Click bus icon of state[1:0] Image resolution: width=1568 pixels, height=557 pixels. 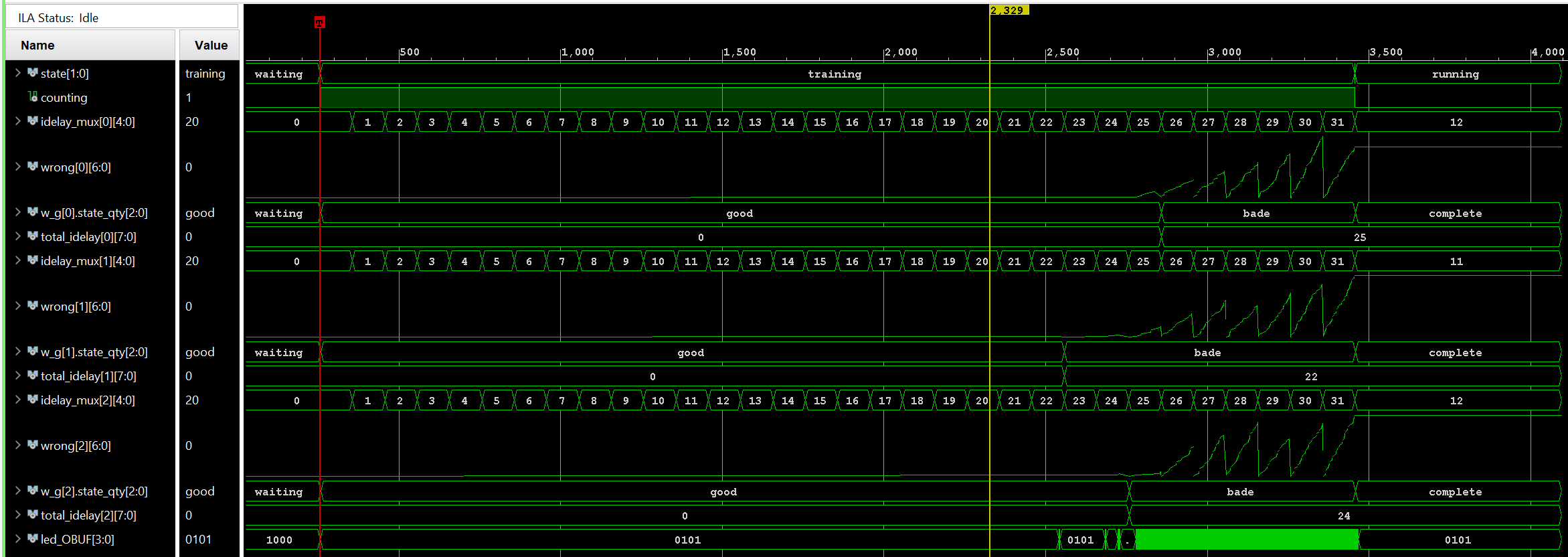tap(32, 72)
